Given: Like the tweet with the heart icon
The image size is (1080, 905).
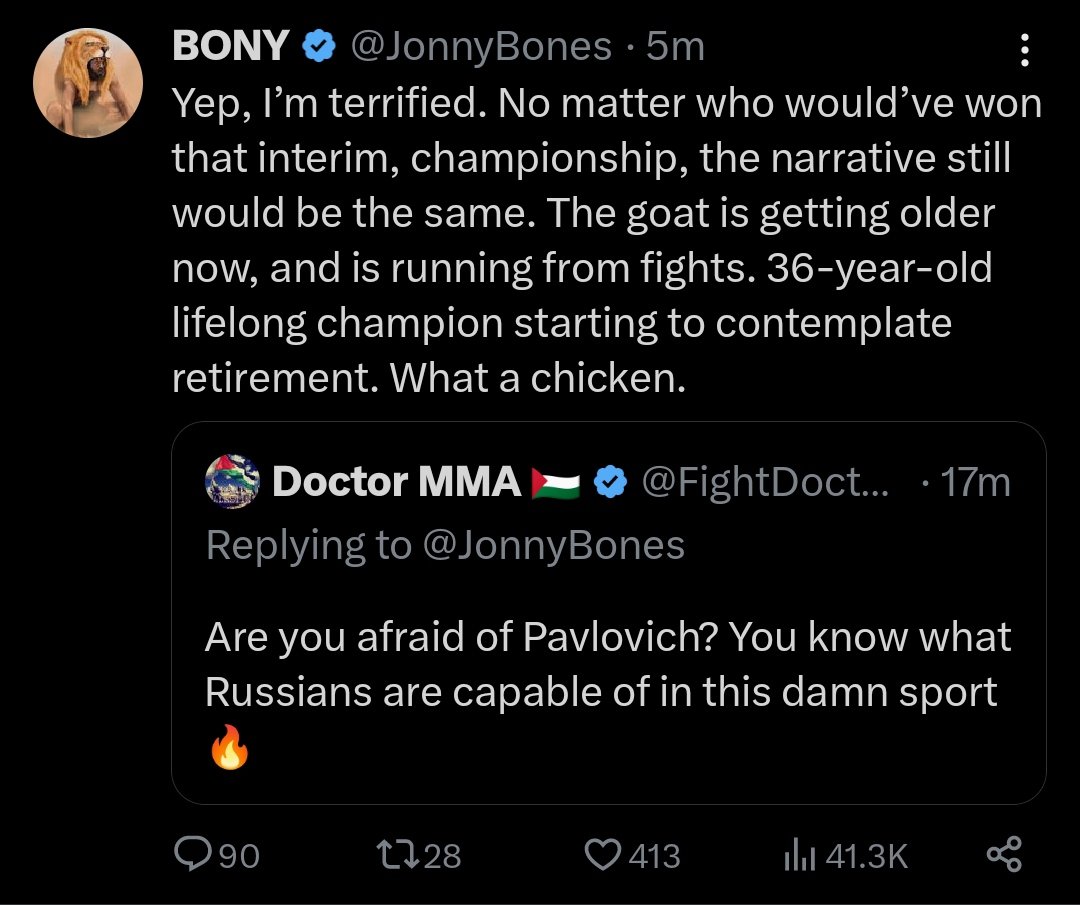Looking at the screenshot, I should pyautogui.click(x=602, y=854).
